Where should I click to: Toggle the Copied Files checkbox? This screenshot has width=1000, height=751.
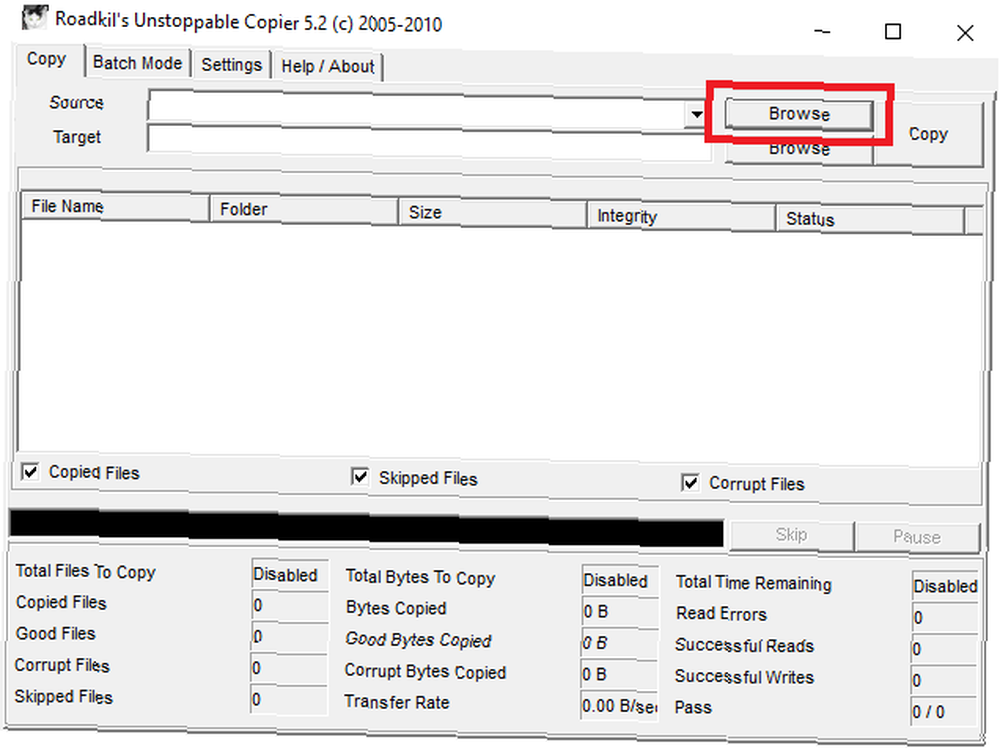[30, 472]
